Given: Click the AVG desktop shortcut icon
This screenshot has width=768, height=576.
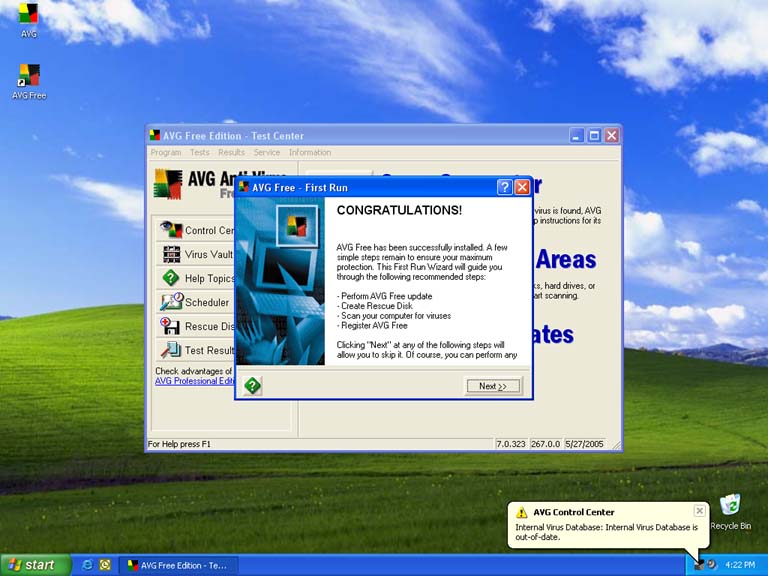Looking at the screenshot, I should (29, 16).
